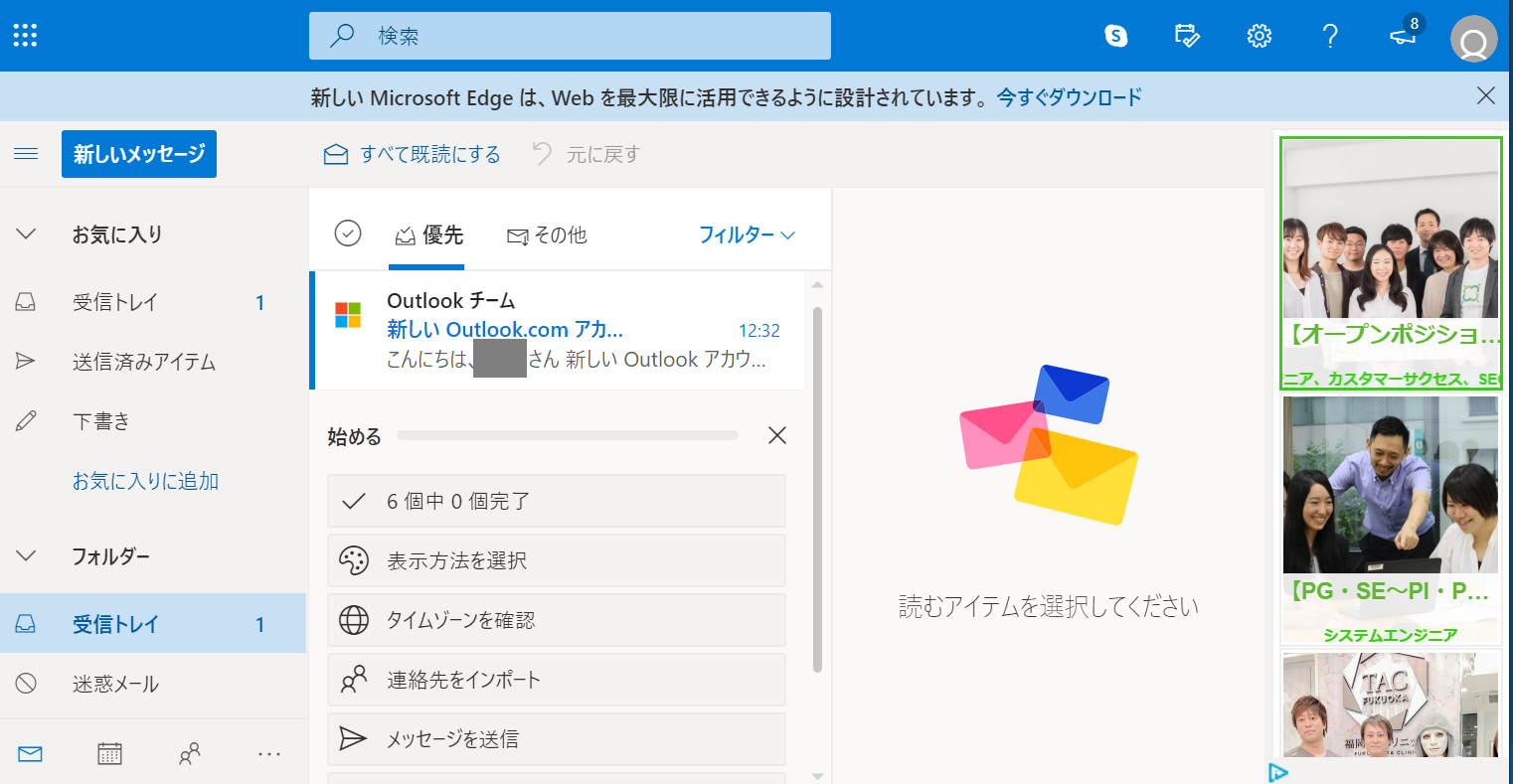The height and width of the screenshot is (784, 1513).
Task: Open Skype from the header
Action: (1116, 36)
